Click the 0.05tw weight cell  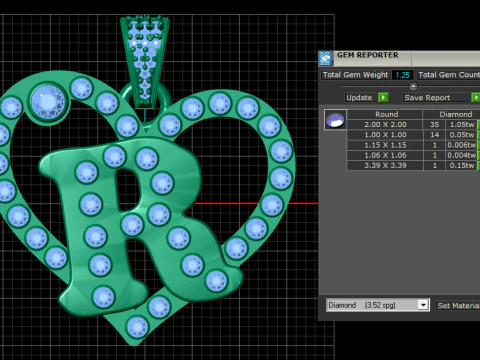tap(462, 135)
